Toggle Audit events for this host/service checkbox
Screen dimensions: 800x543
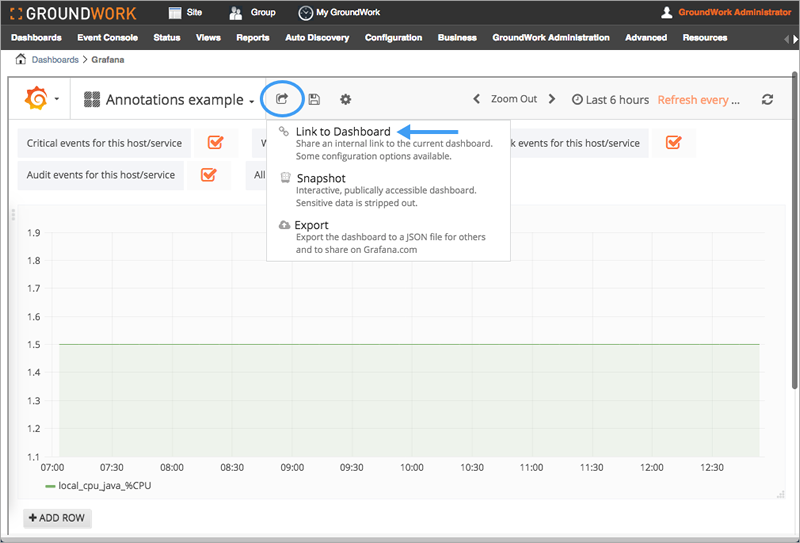208,175
